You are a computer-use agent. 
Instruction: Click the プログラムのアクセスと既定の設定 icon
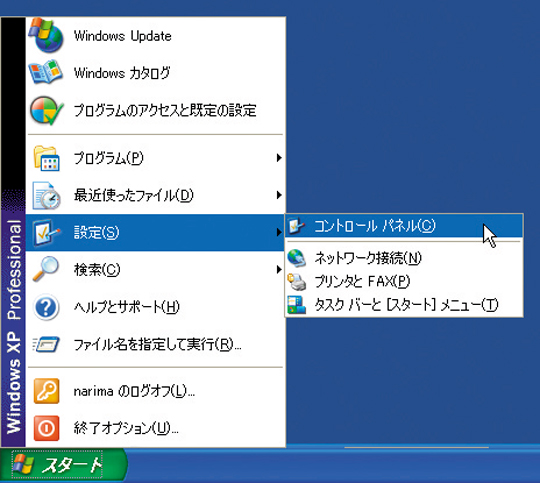[46, 110]
